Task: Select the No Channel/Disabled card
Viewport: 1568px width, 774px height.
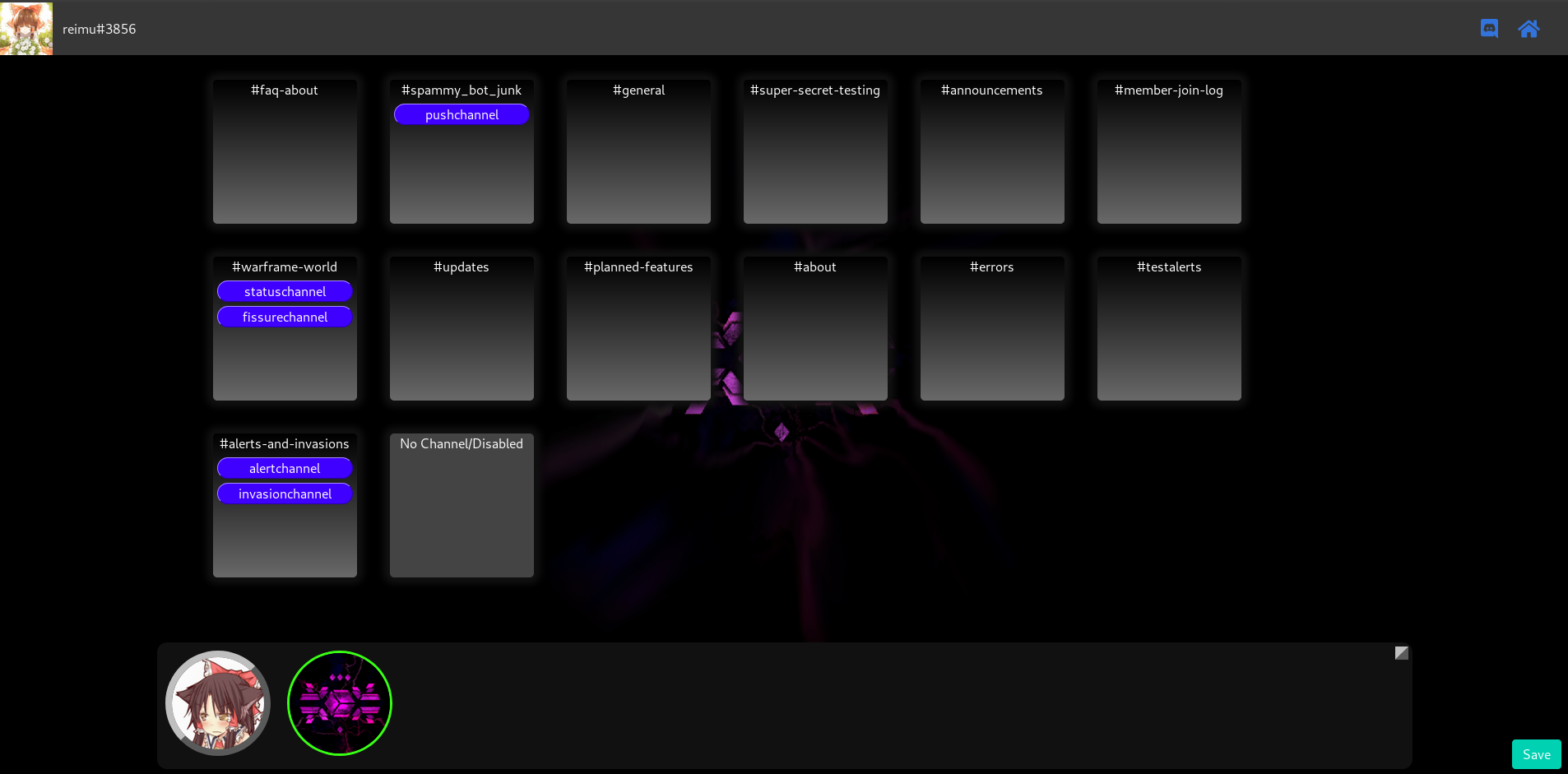Action: coord(462,506)
